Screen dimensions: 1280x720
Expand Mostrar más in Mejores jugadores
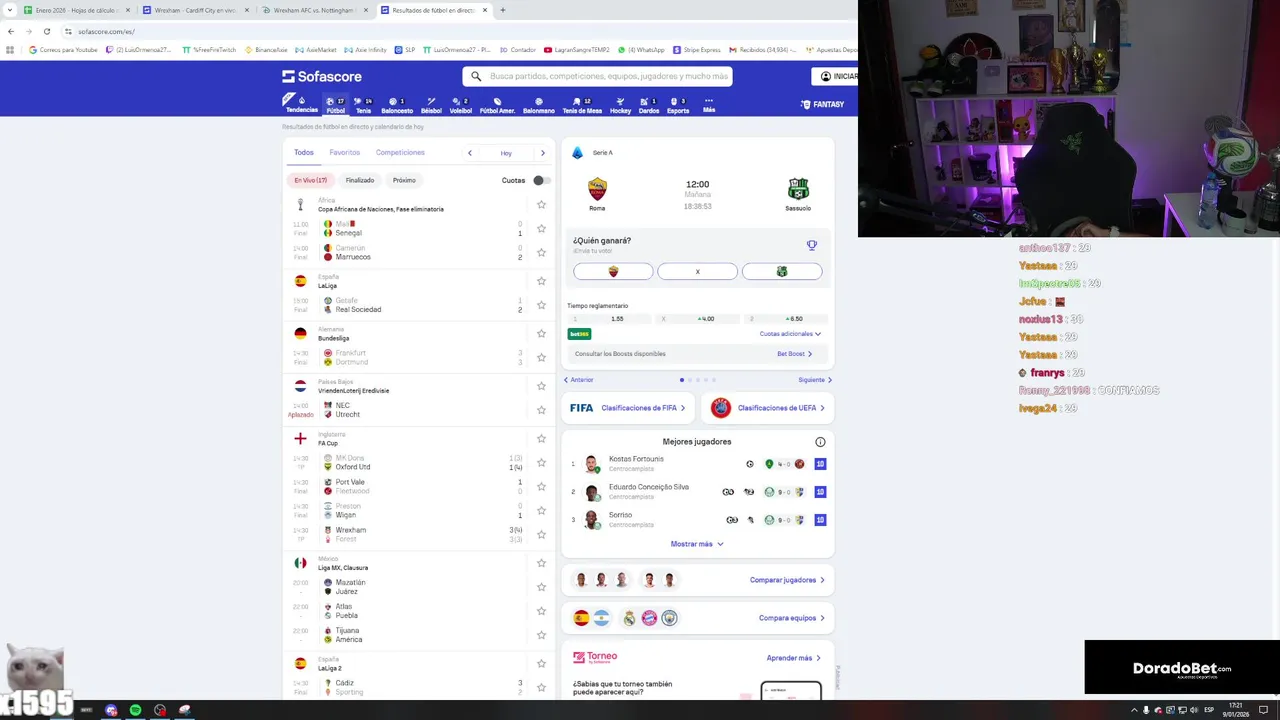(x=697, y=544)
